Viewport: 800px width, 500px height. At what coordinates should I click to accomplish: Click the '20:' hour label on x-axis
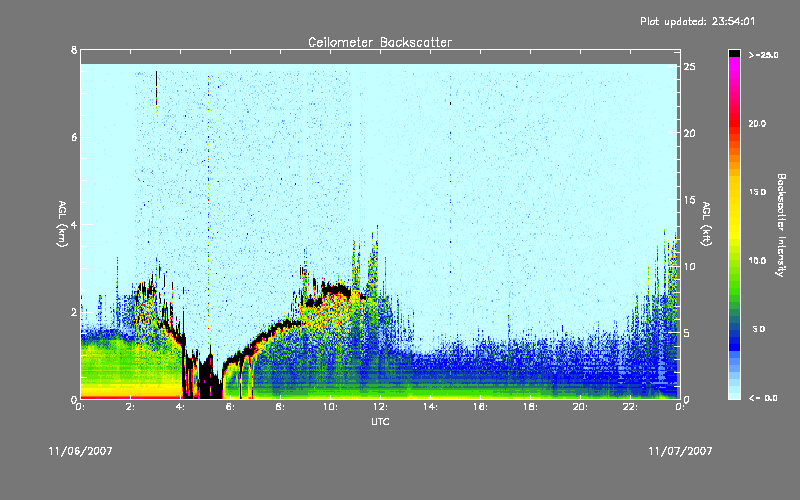click(x=580, y=407)
